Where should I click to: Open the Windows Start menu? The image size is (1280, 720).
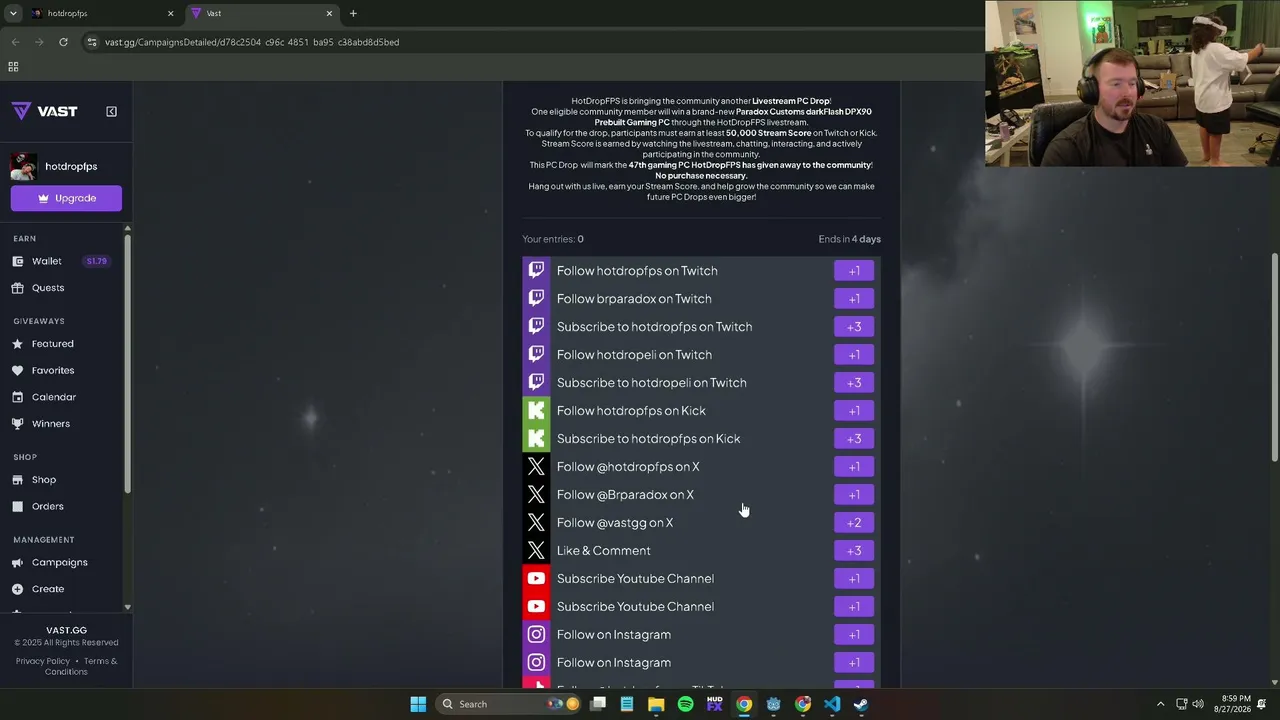(418, 704)
